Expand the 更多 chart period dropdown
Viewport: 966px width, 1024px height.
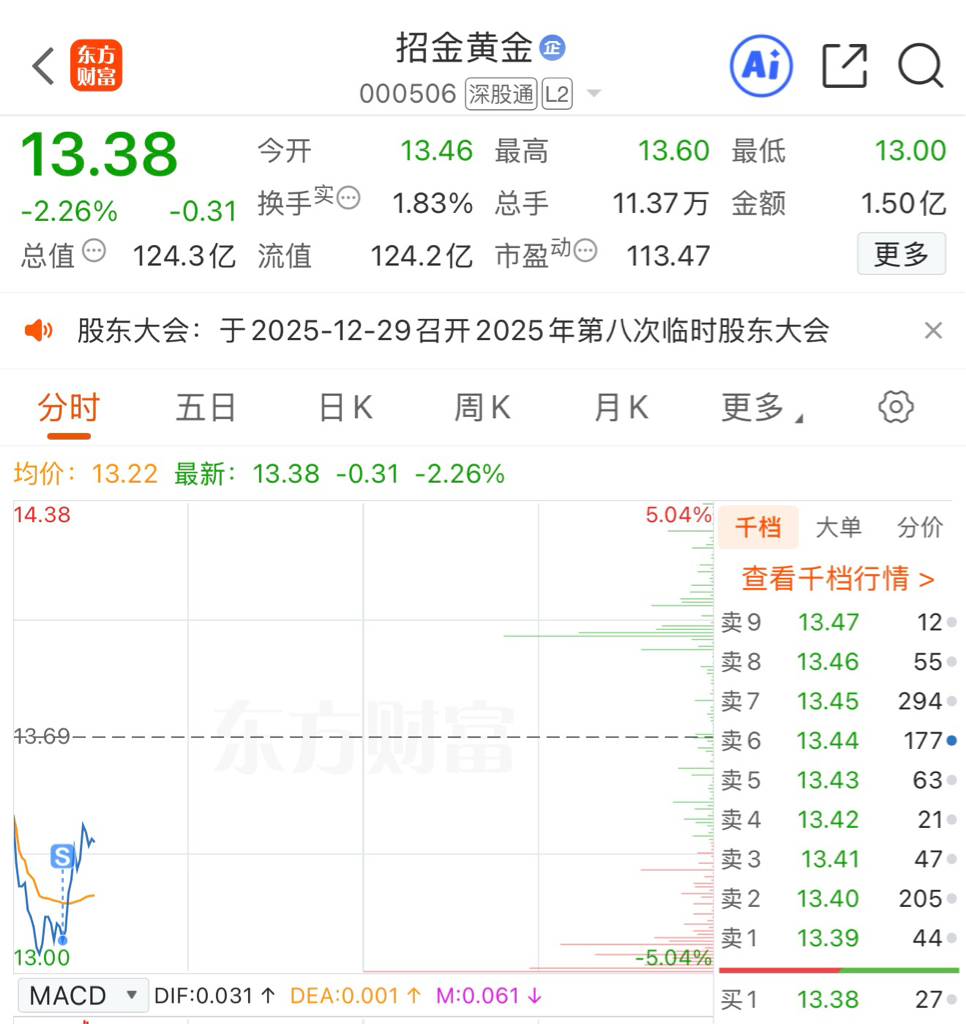tap(762, 409)
